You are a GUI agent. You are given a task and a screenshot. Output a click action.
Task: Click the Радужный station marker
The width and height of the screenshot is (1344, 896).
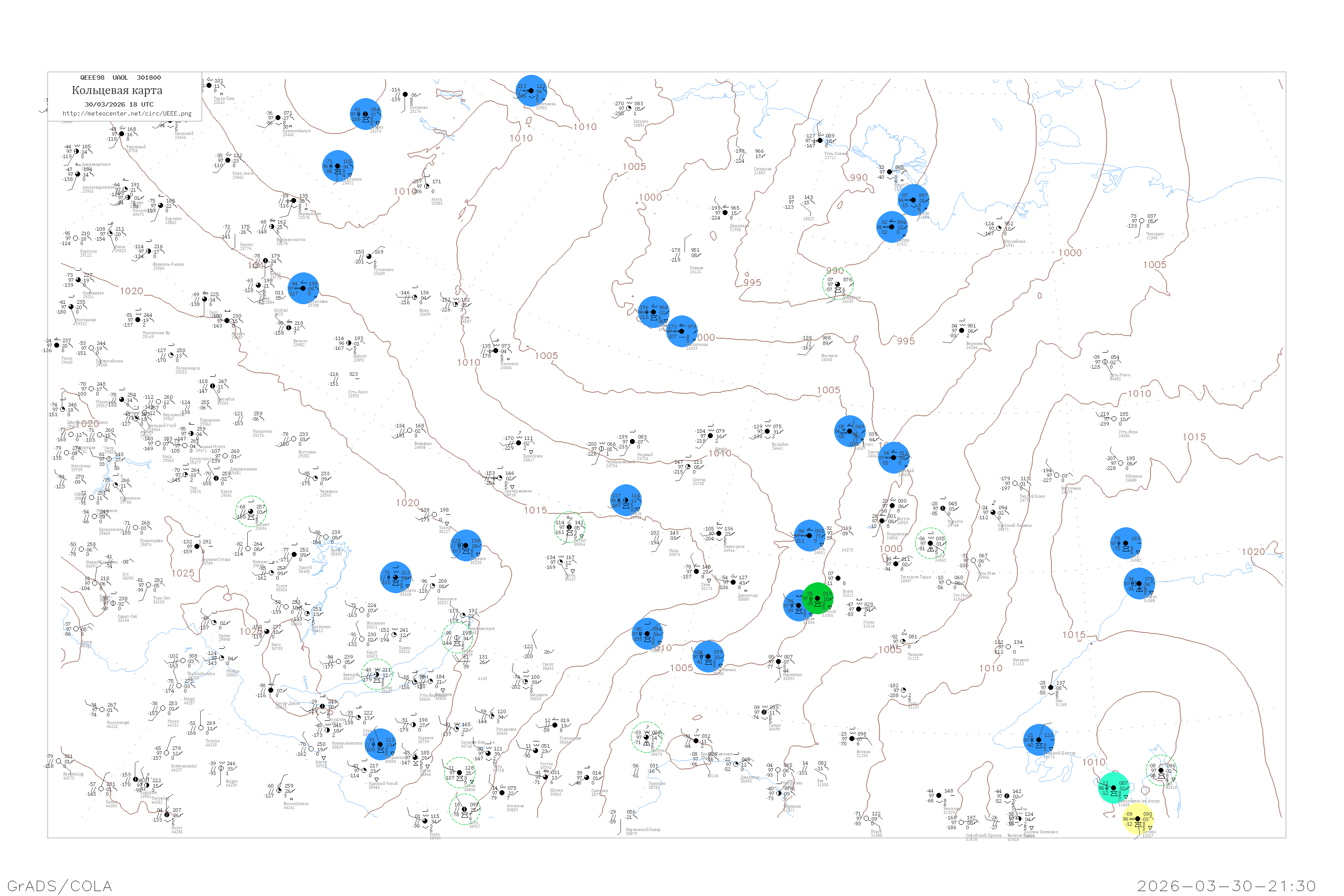[x=122, y=134]
